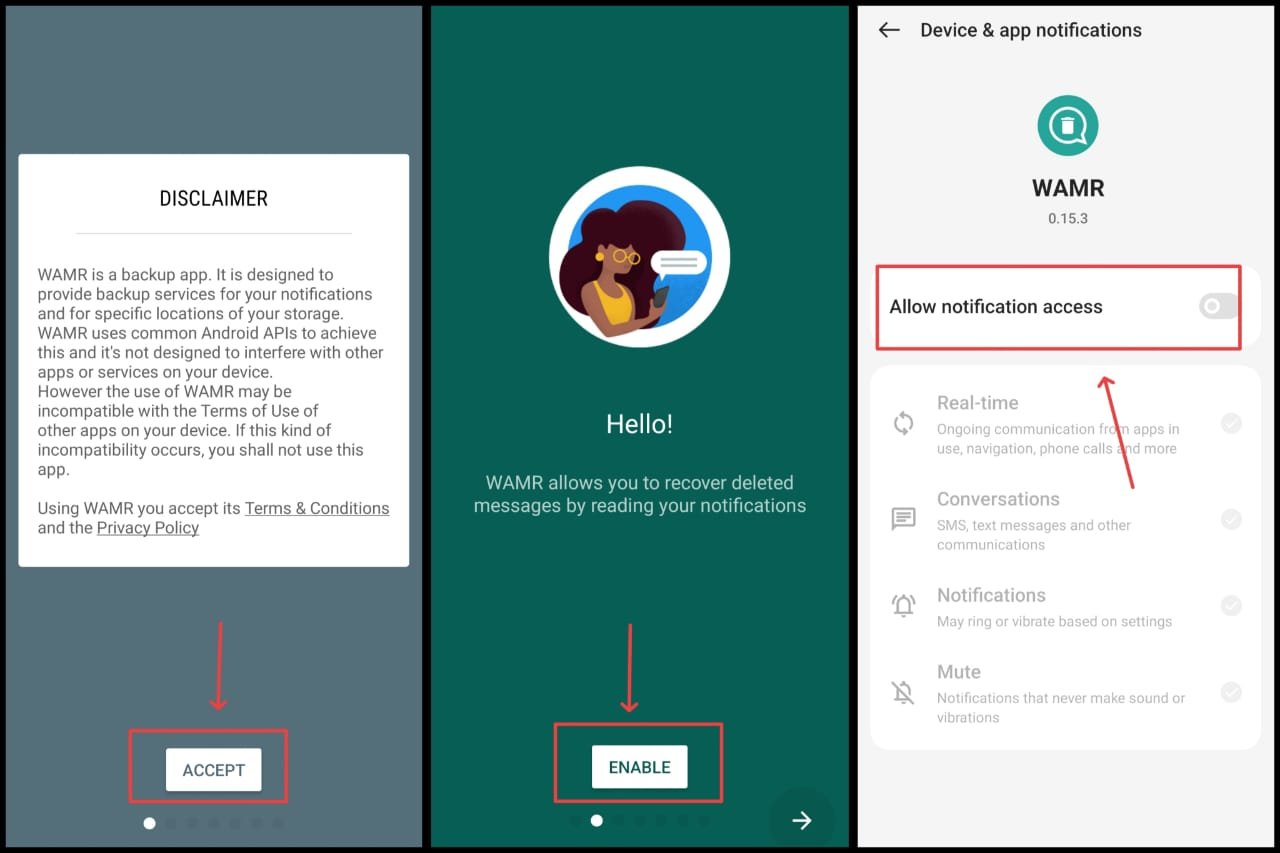The height and width of the screenshot is (853, 1280).
Task: Toggle the Conversations checkmark
Action: (1231, 519)
